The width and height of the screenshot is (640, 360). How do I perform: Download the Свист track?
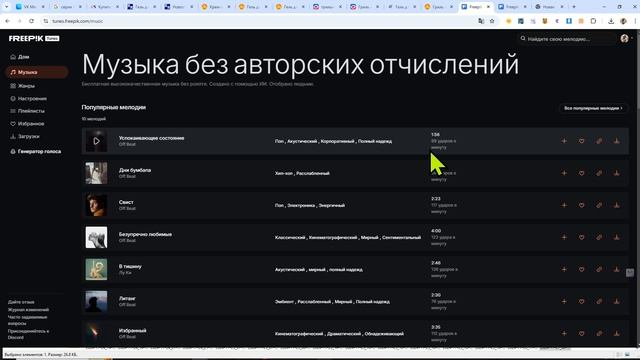point(617,205)
